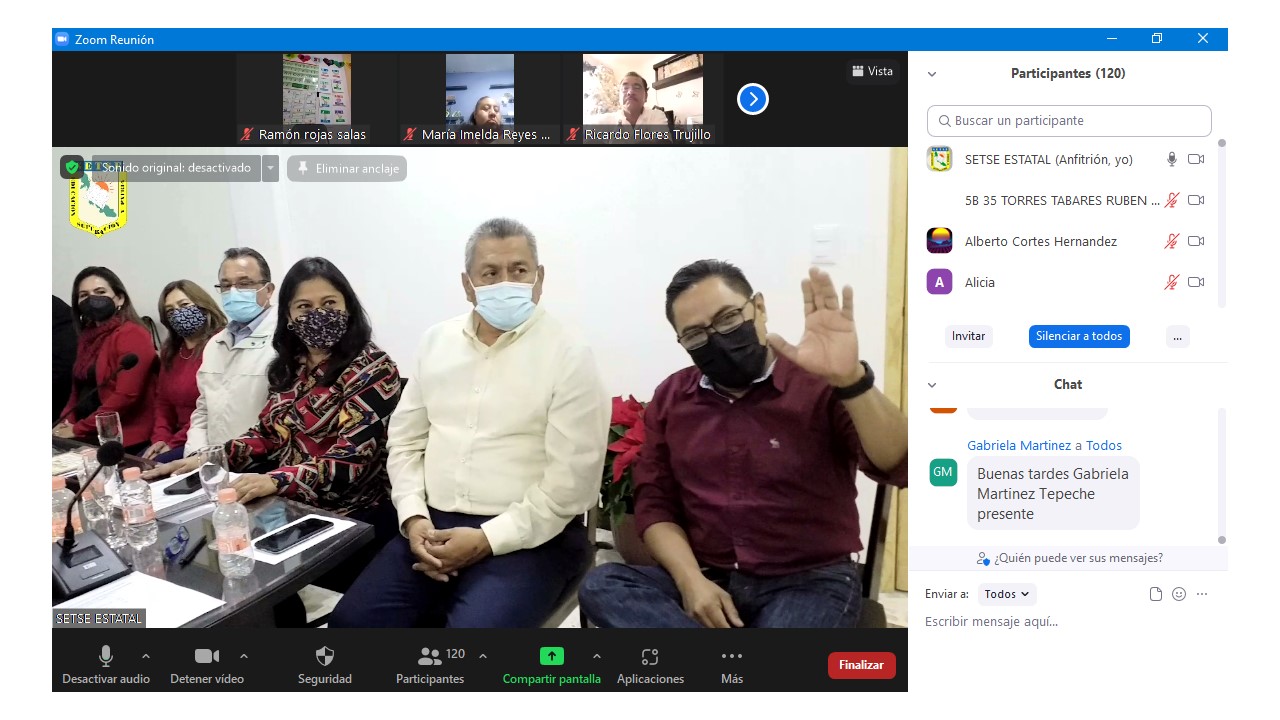
Task: Toggle the Participantes panel in the toolbar
Action: 430,665
